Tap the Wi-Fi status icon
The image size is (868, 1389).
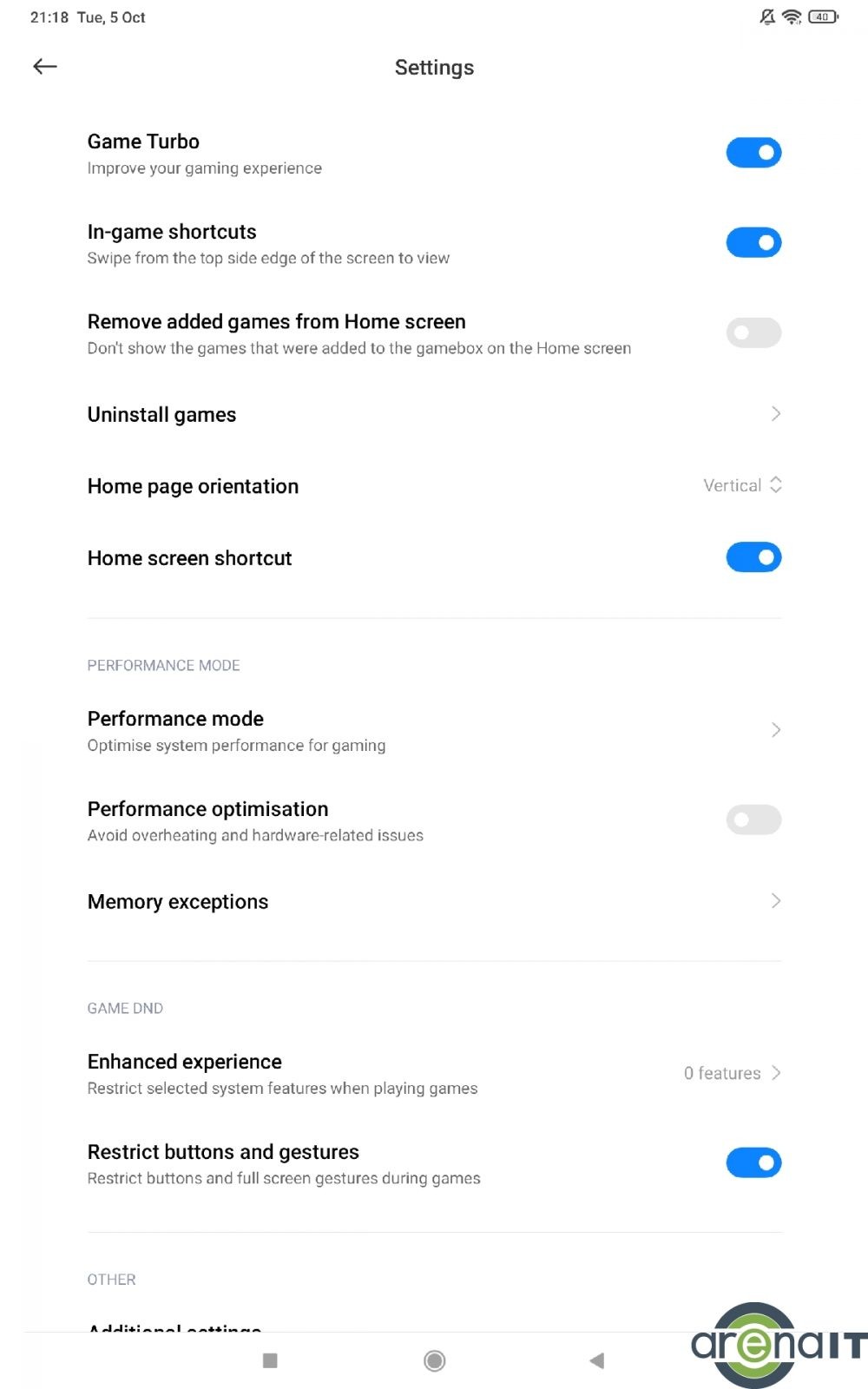pos(792,16)
